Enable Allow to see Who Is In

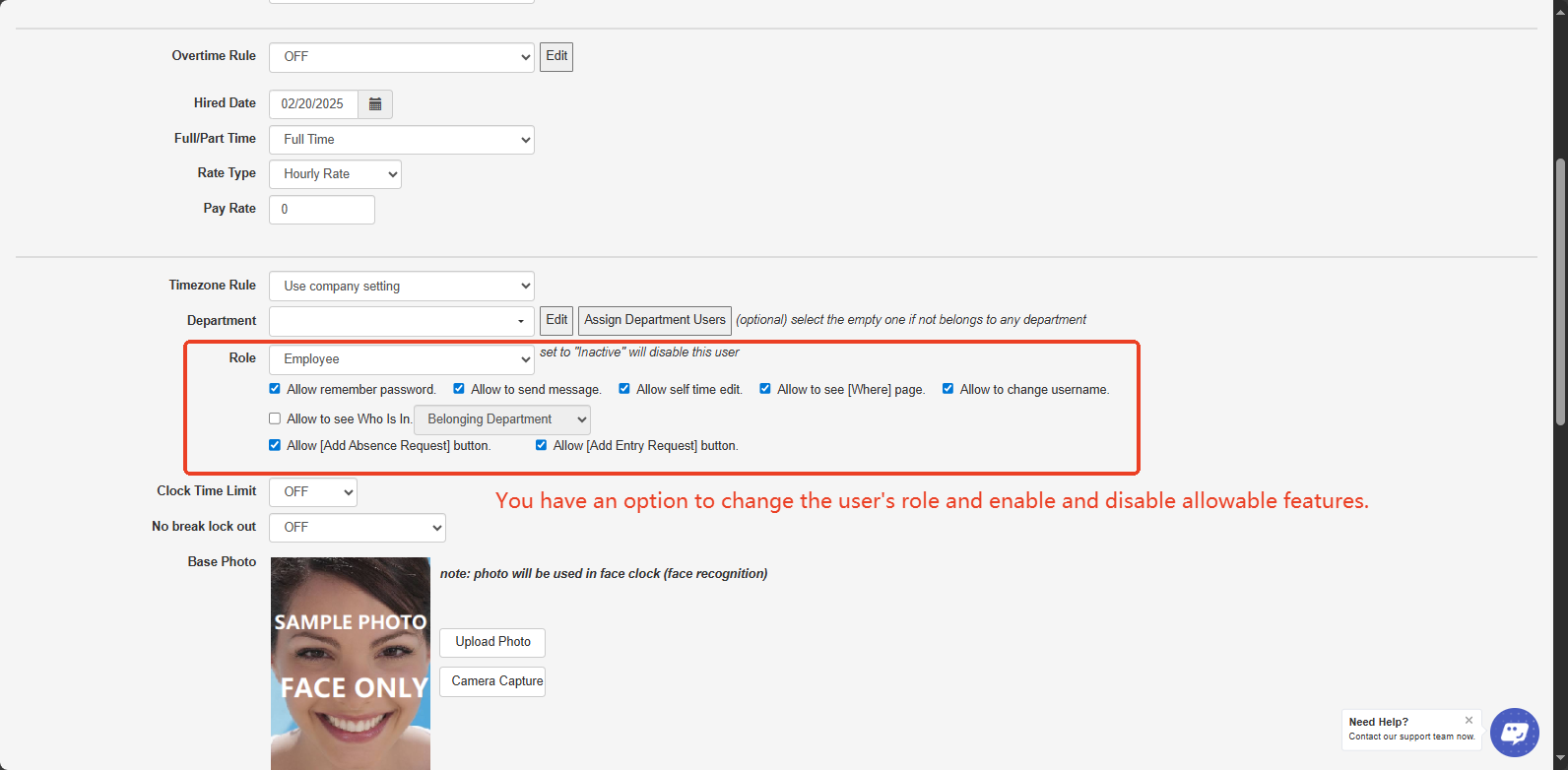pos(275,418)
